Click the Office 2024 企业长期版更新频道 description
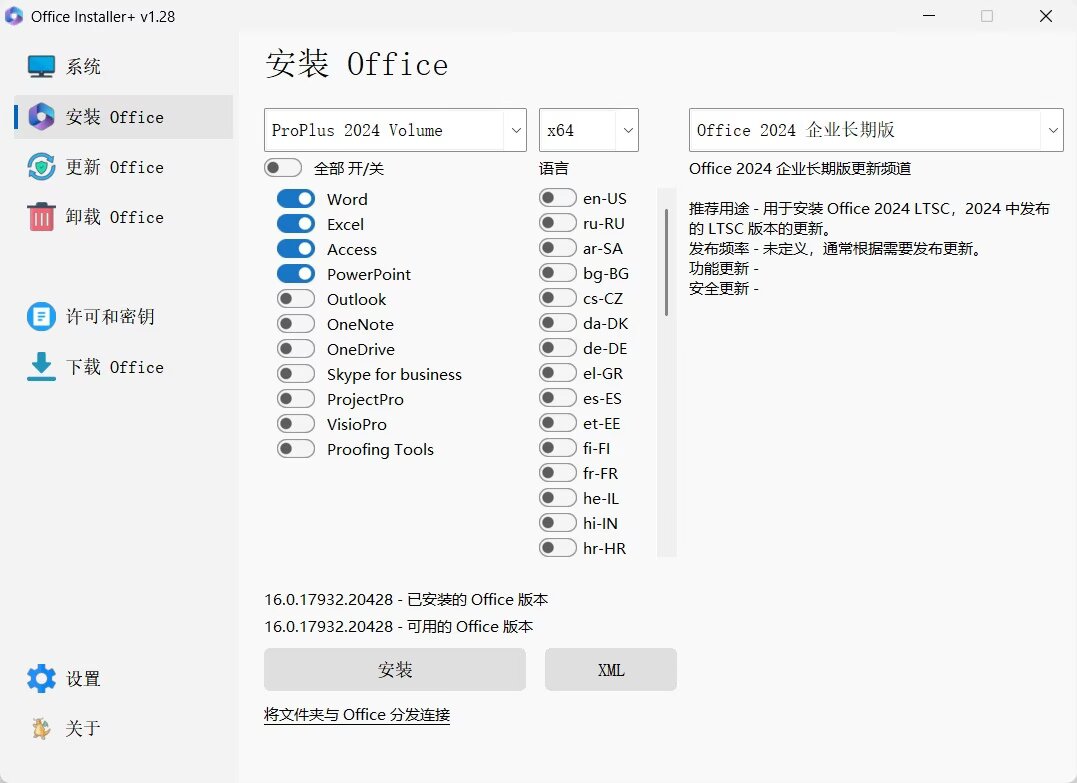The width and height of the screenshot is (1077, 783). coord(800,168)
